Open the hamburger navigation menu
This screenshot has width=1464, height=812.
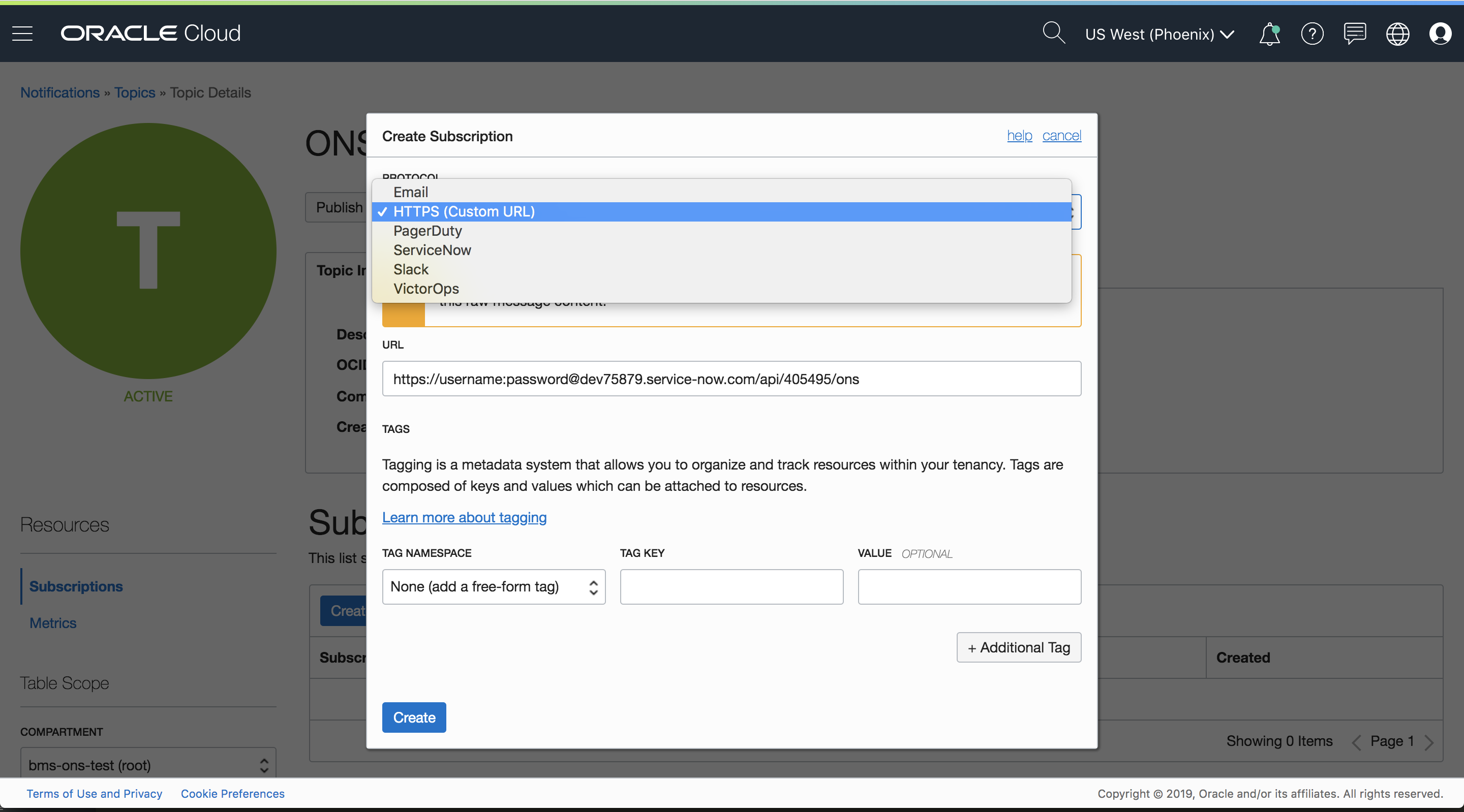coord(23,34)
